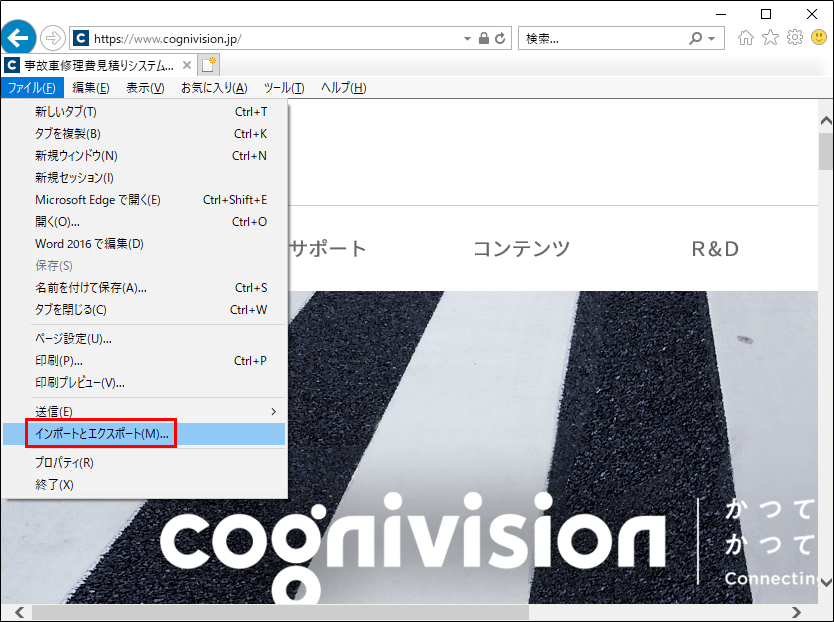Open the 編集(E) menu
834x622 pixels.
91,88
